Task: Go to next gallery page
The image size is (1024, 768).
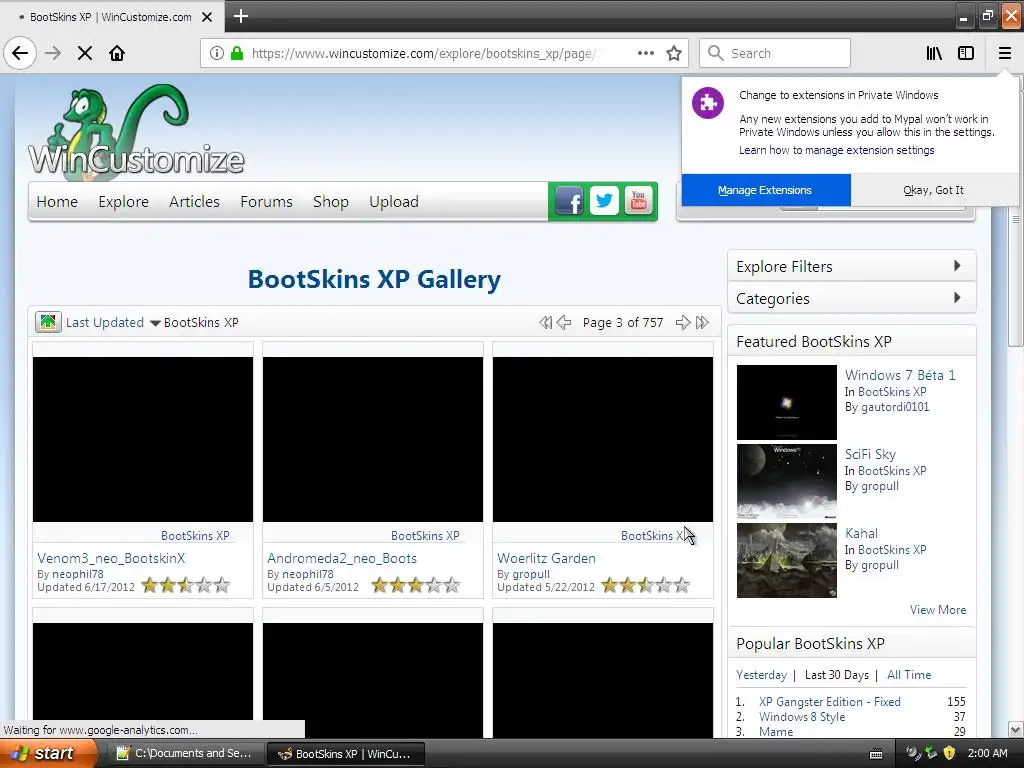Action: tap(682, 322)
